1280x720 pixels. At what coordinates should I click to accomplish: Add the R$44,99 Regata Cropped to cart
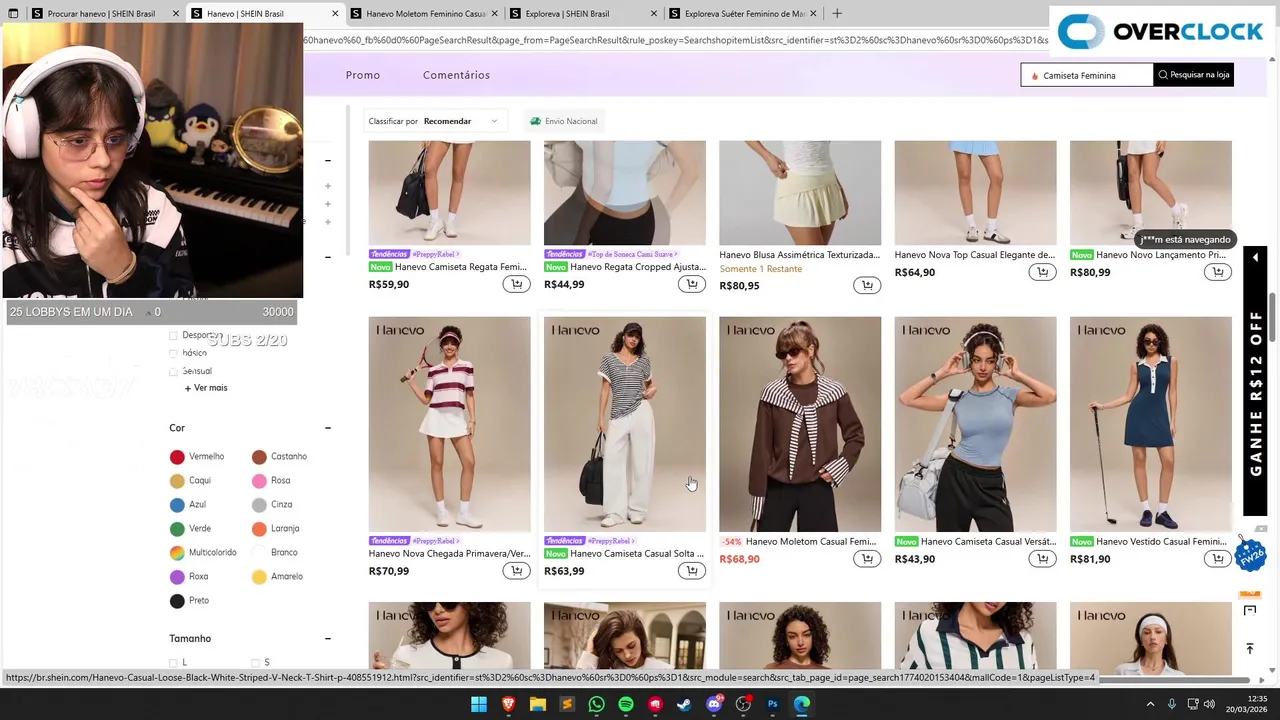pyautogui.click(x=691, y=284)
